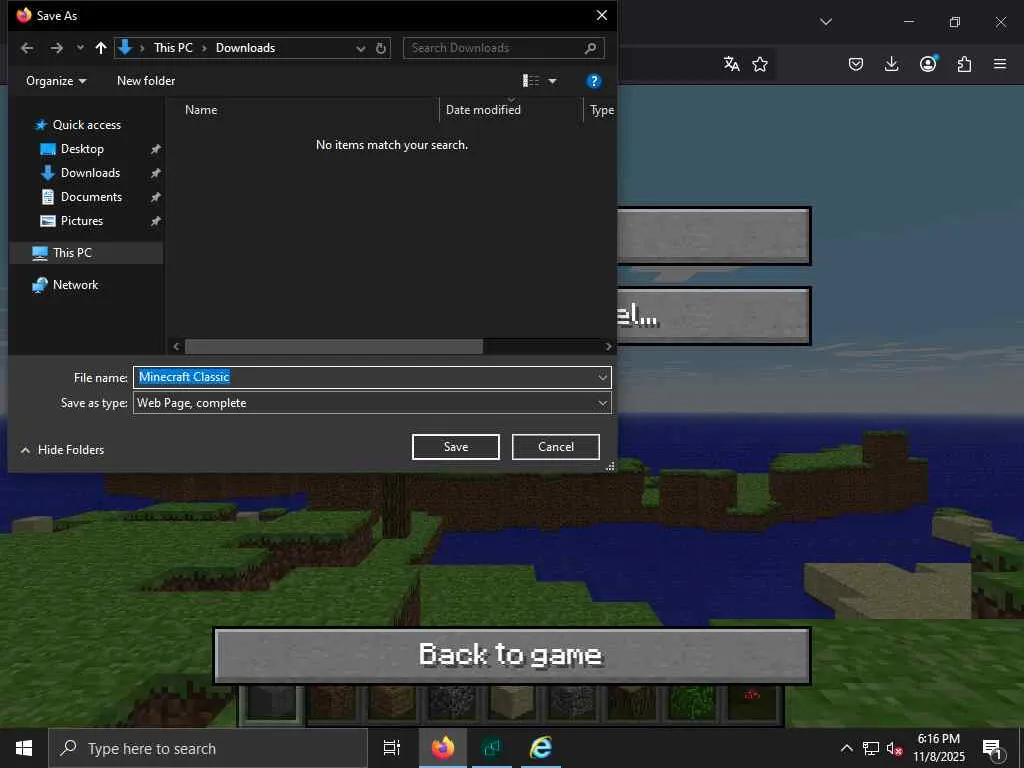
Task: Select the leaves block hotbar slot
Action: tap(692, 703)
